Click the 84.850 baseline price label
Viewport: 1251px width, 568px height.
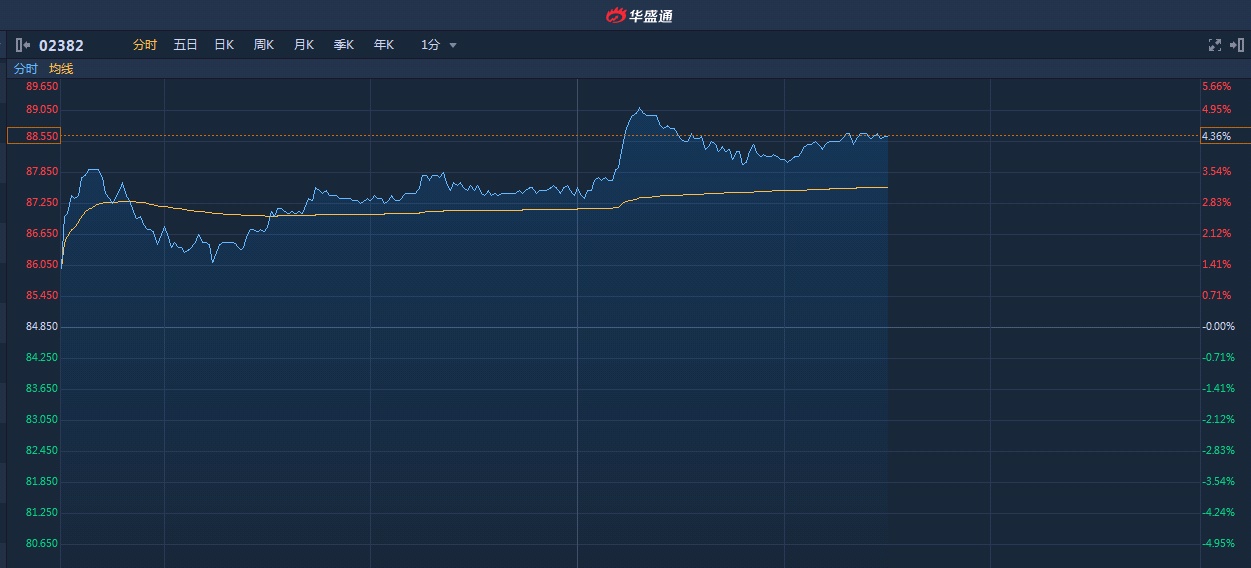click(42, 327)
